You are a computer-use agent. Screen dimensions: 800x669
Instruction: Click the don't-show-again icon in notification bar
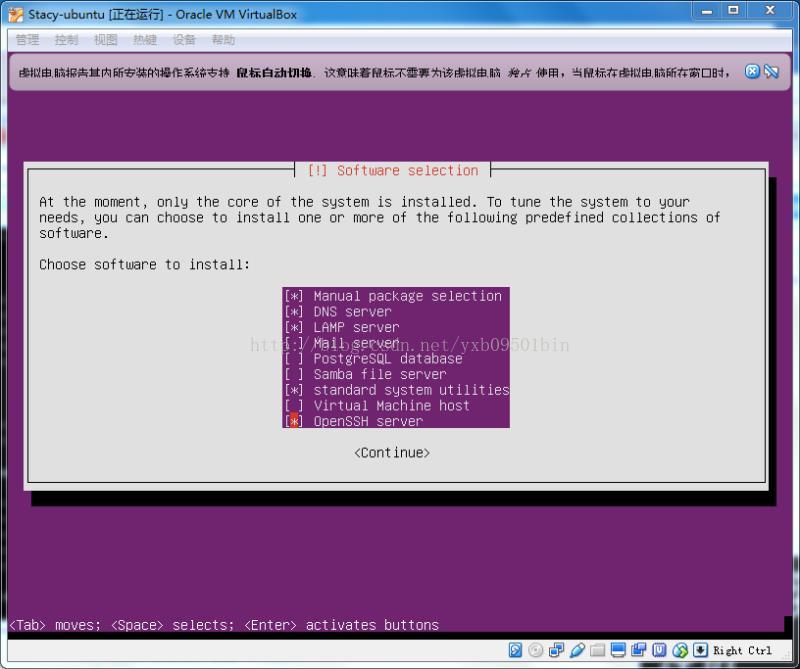(x=771, y=71)
